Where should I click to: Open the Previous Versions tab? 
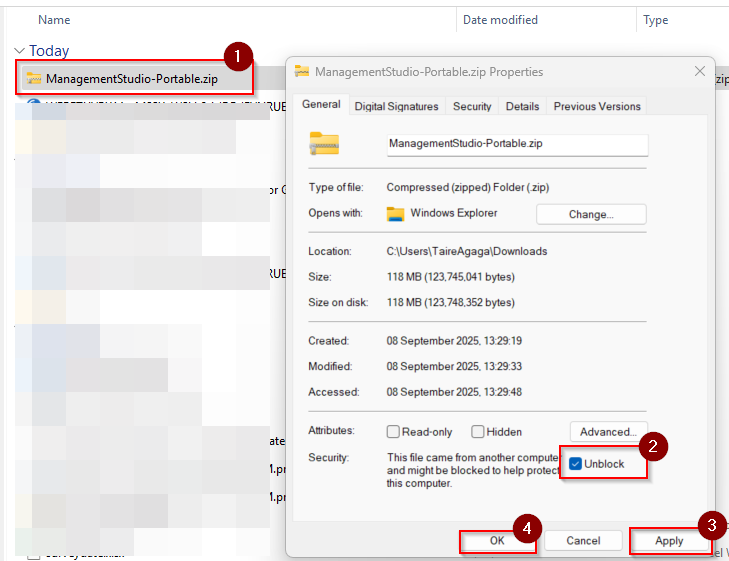[597, 106]
